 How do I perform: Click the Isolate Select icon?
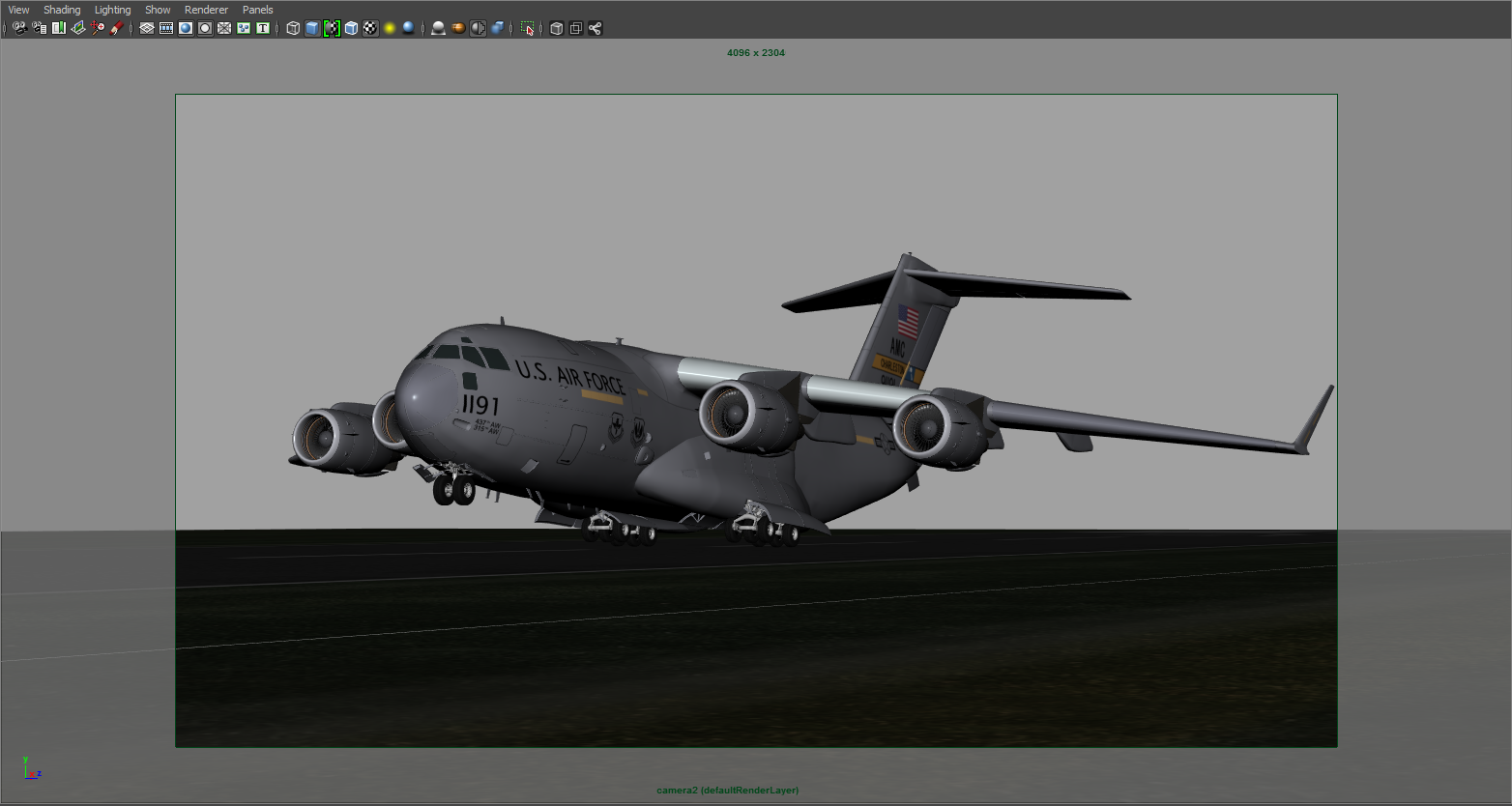pos(527,28)
